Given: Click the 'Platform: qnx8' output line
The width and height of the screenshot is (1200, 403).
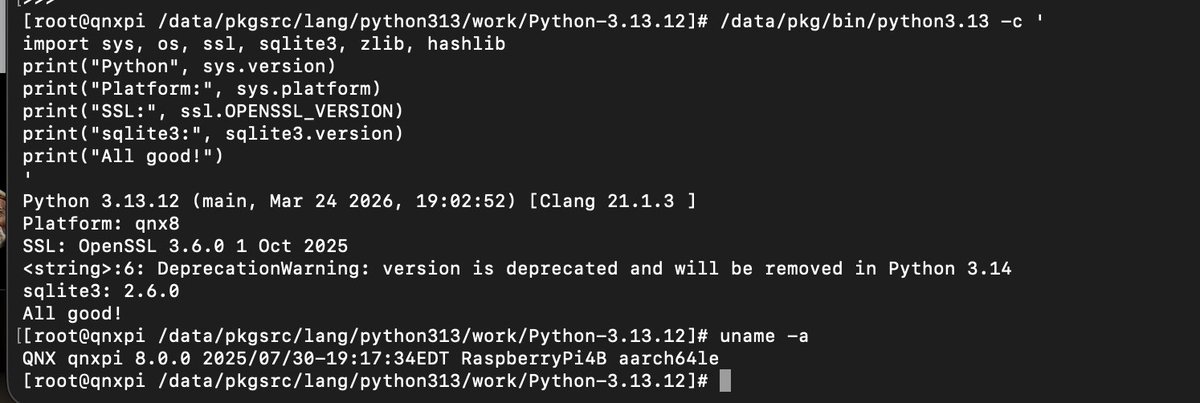Looking at the screenshot, I should tap(100, 224).
